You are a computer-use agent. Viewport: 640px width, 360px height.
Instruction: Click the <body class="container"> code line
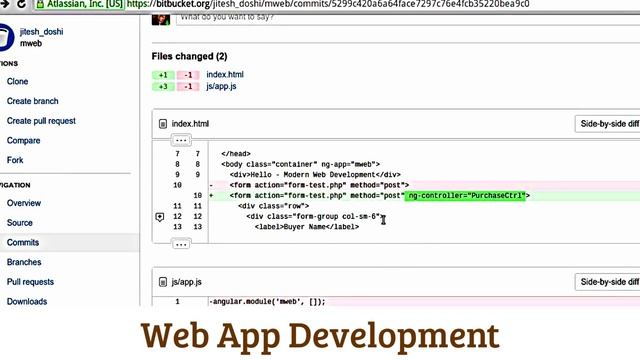pos(300,164)
